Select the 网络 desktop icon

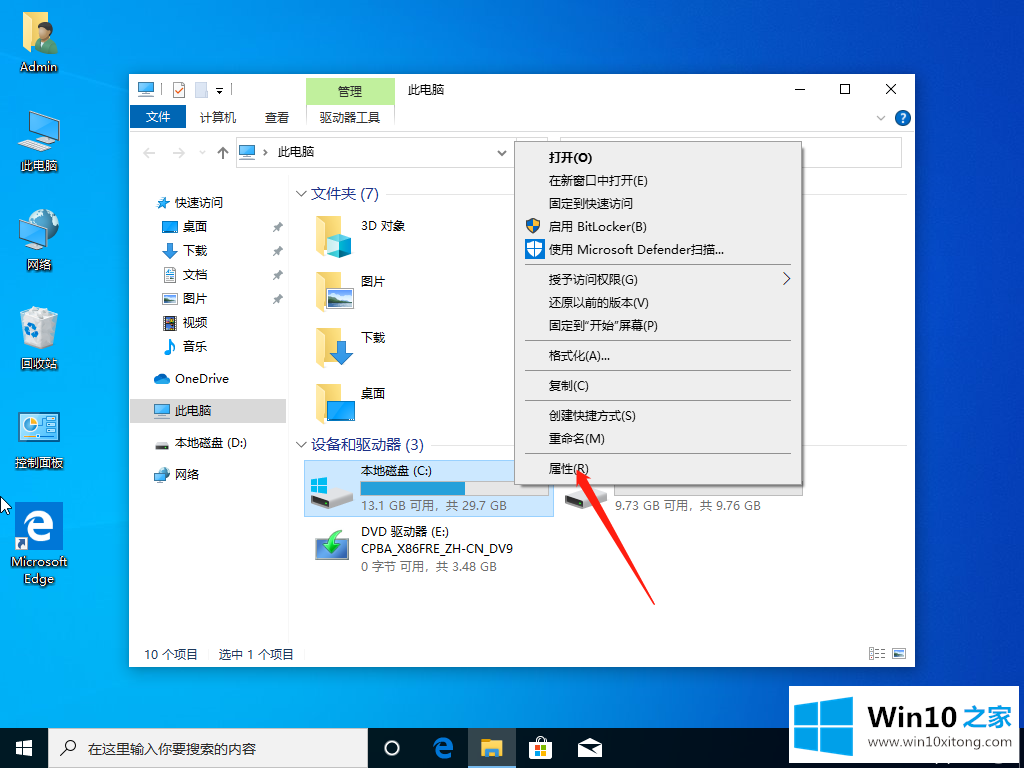39,240
